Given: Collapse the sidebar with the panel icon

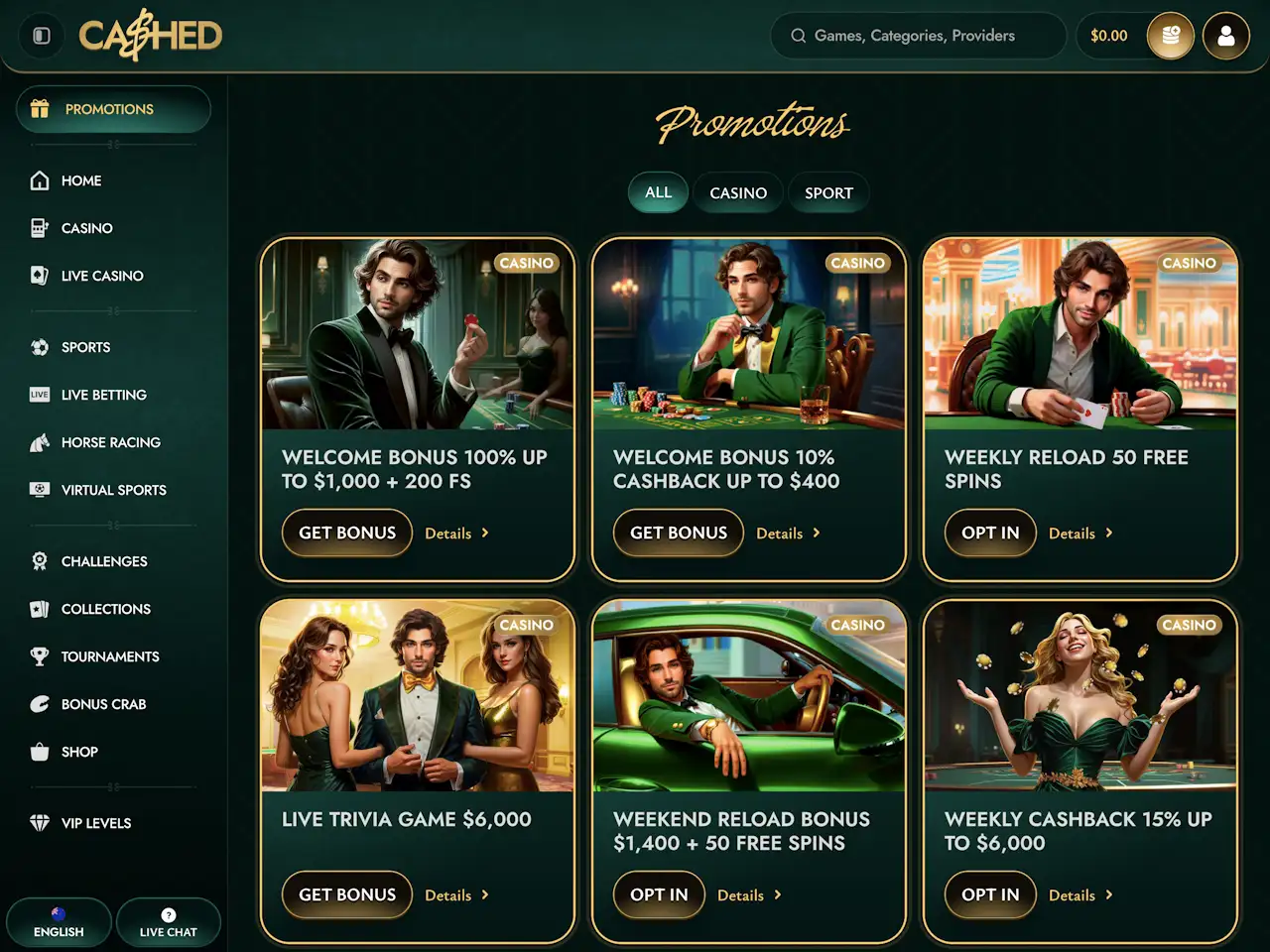Looking at the screenshot, I should [41, 36].
